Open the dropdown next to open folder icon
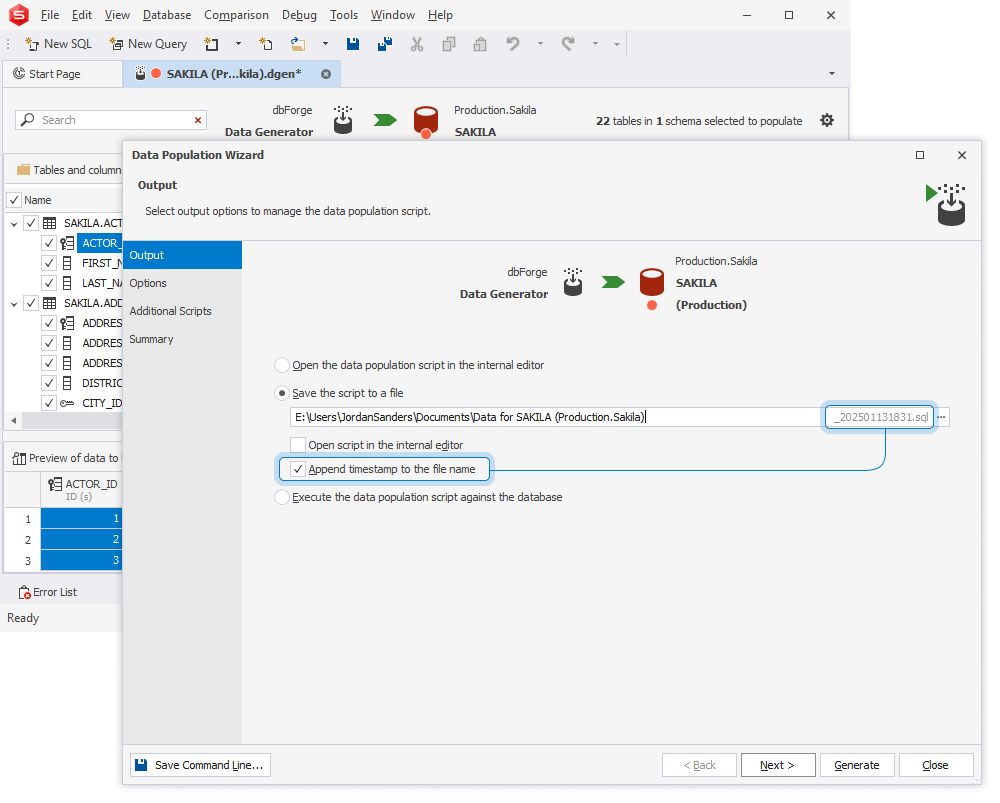Image resolution: width=1000 pixels, height=803 pixels. (325, 44)
